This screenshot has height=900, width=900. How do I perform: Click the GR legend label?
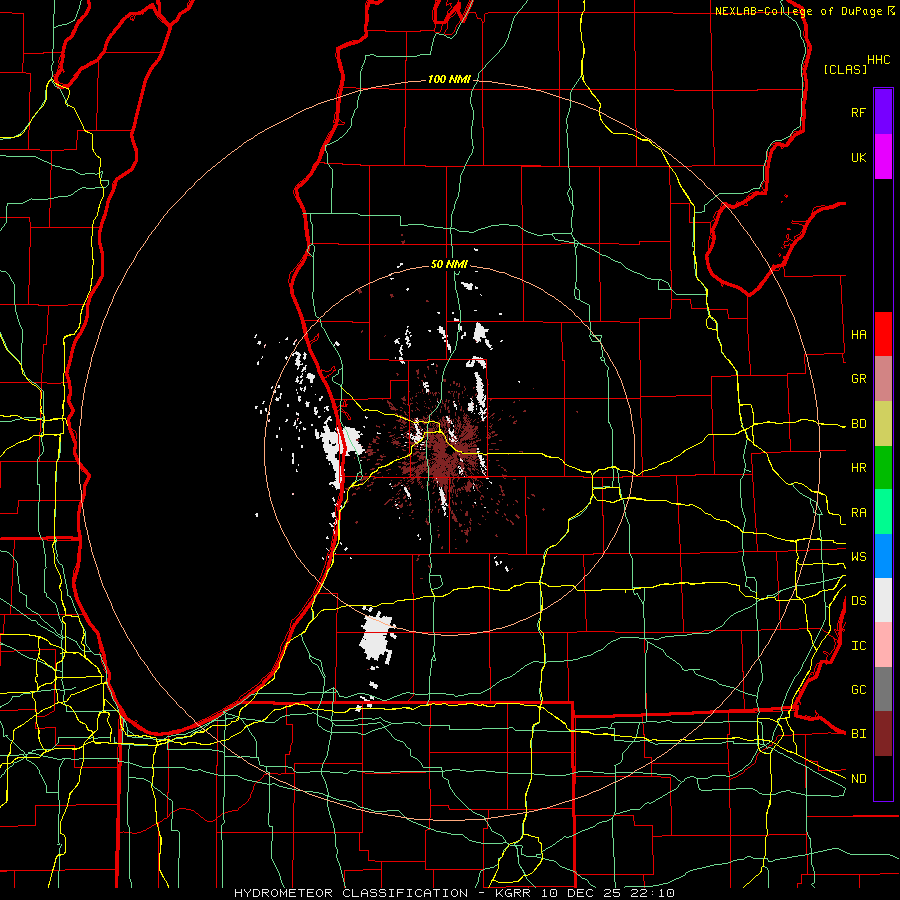[858, 379]
